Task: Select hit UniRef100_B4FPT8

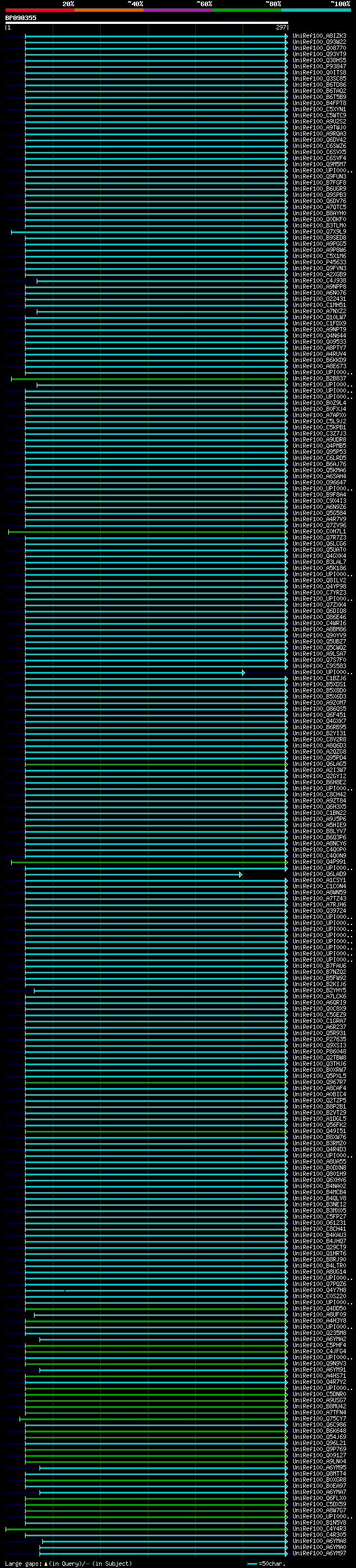Action: coord(319,103)
